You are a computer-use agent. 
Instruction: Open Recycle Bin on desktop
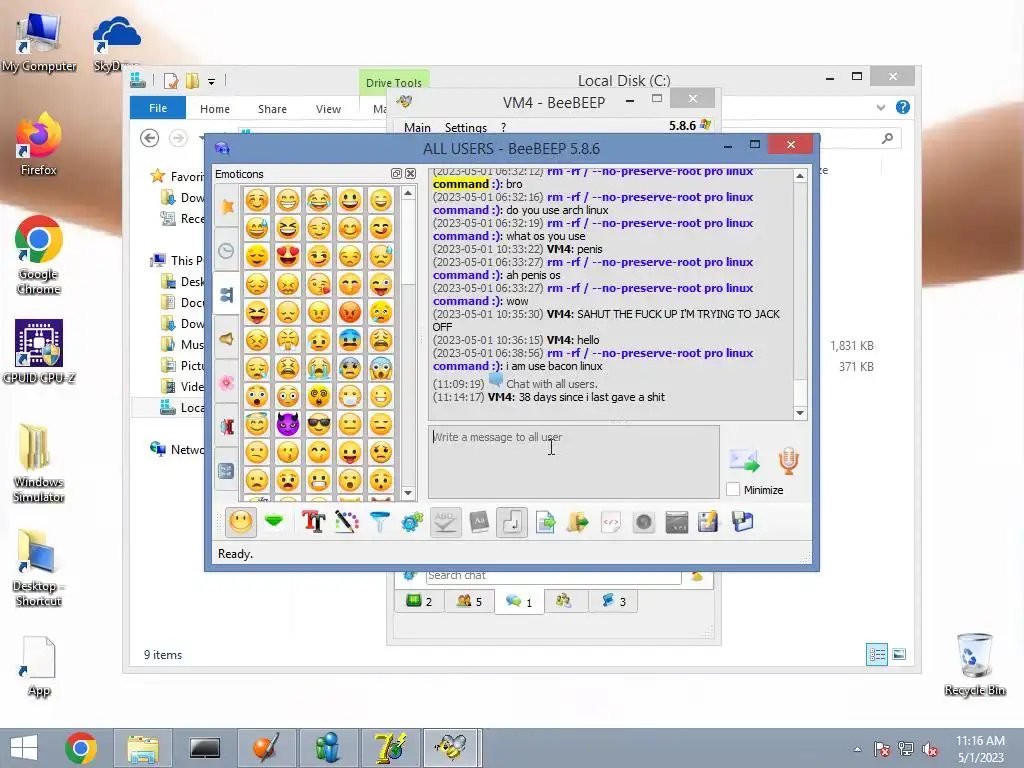coord(974,664)
